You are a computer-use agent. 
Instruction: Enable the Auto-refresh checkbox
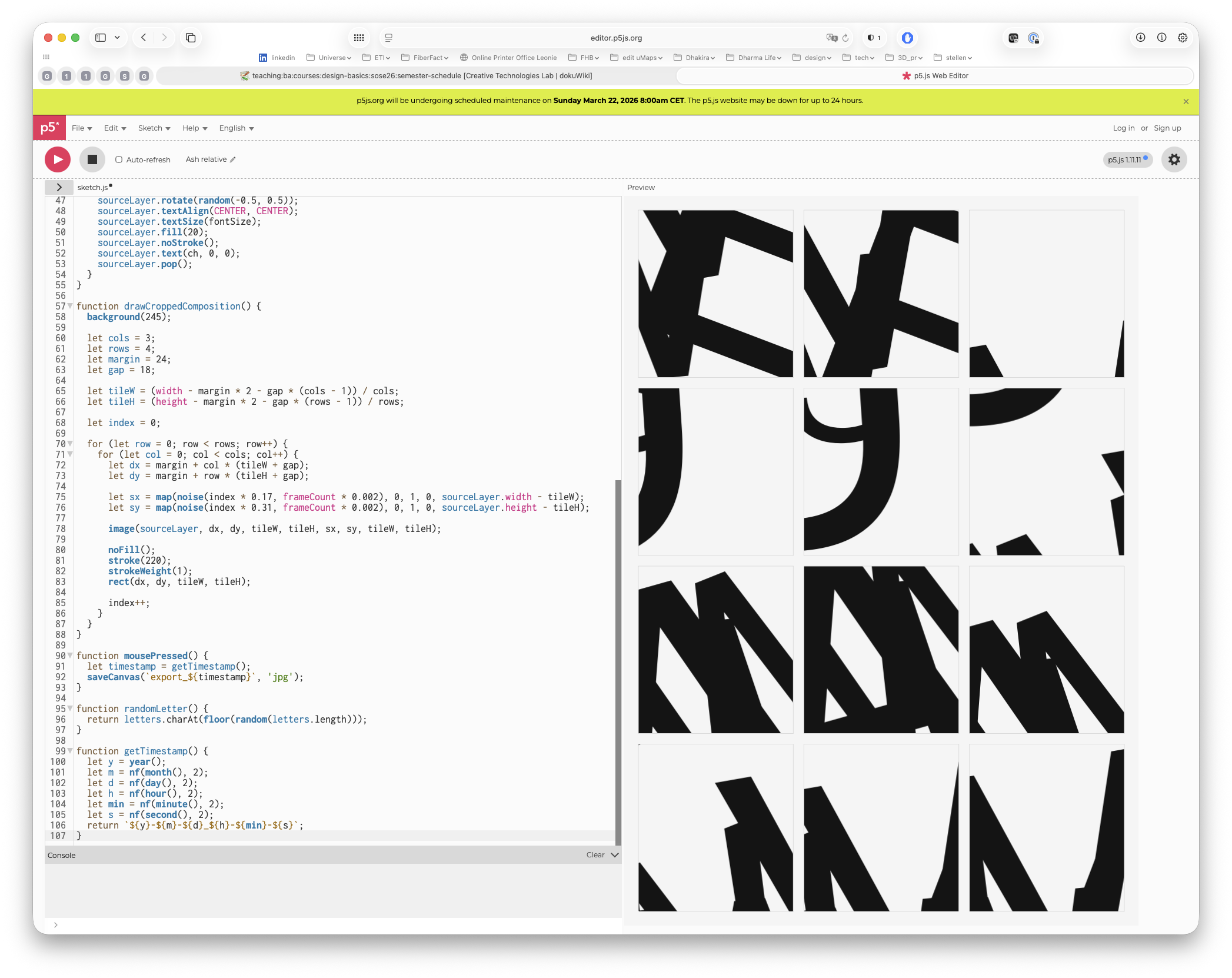[119, 159]
